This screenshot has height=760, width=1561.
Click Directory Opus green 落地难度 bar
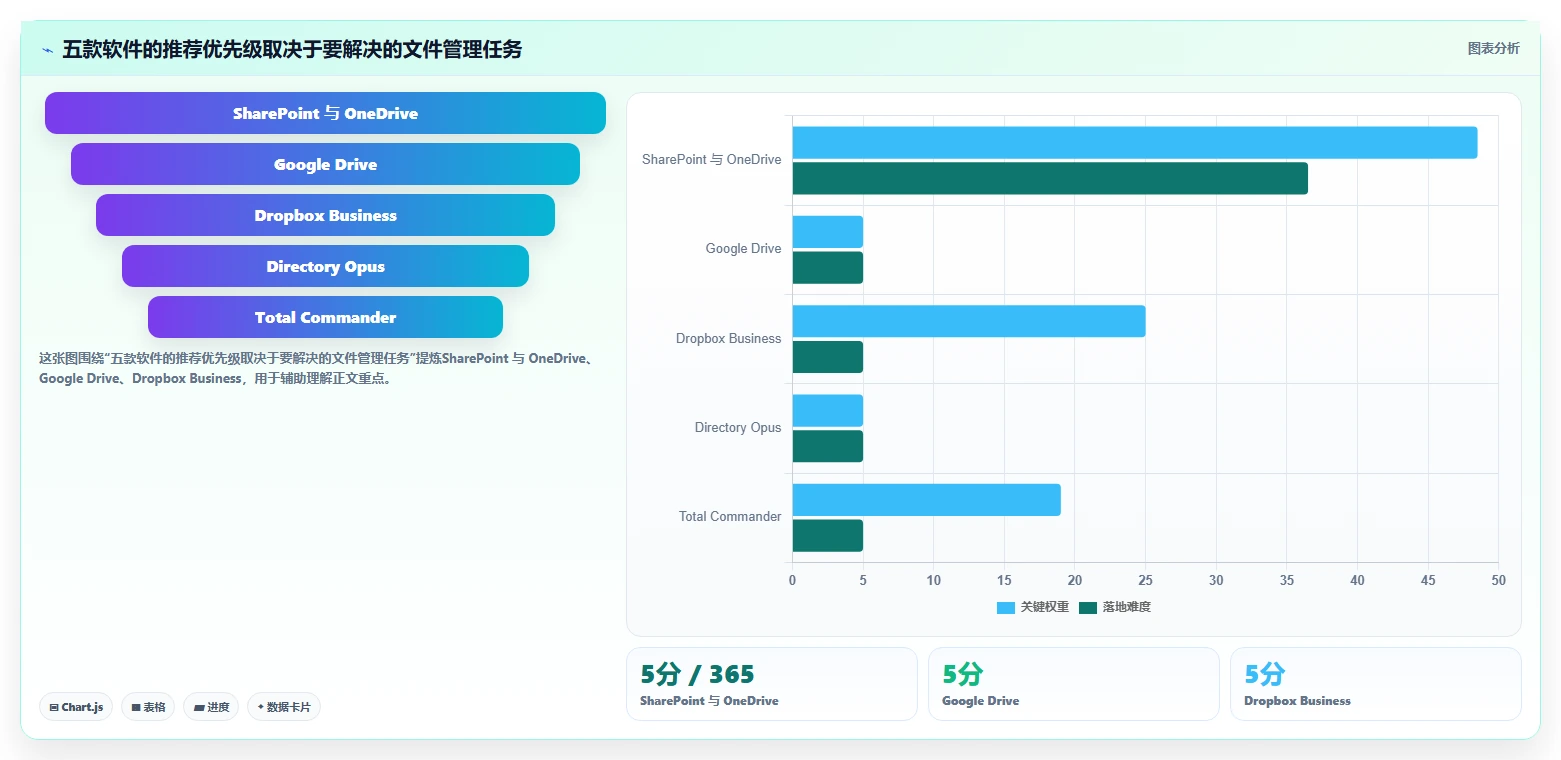point(828,446)
